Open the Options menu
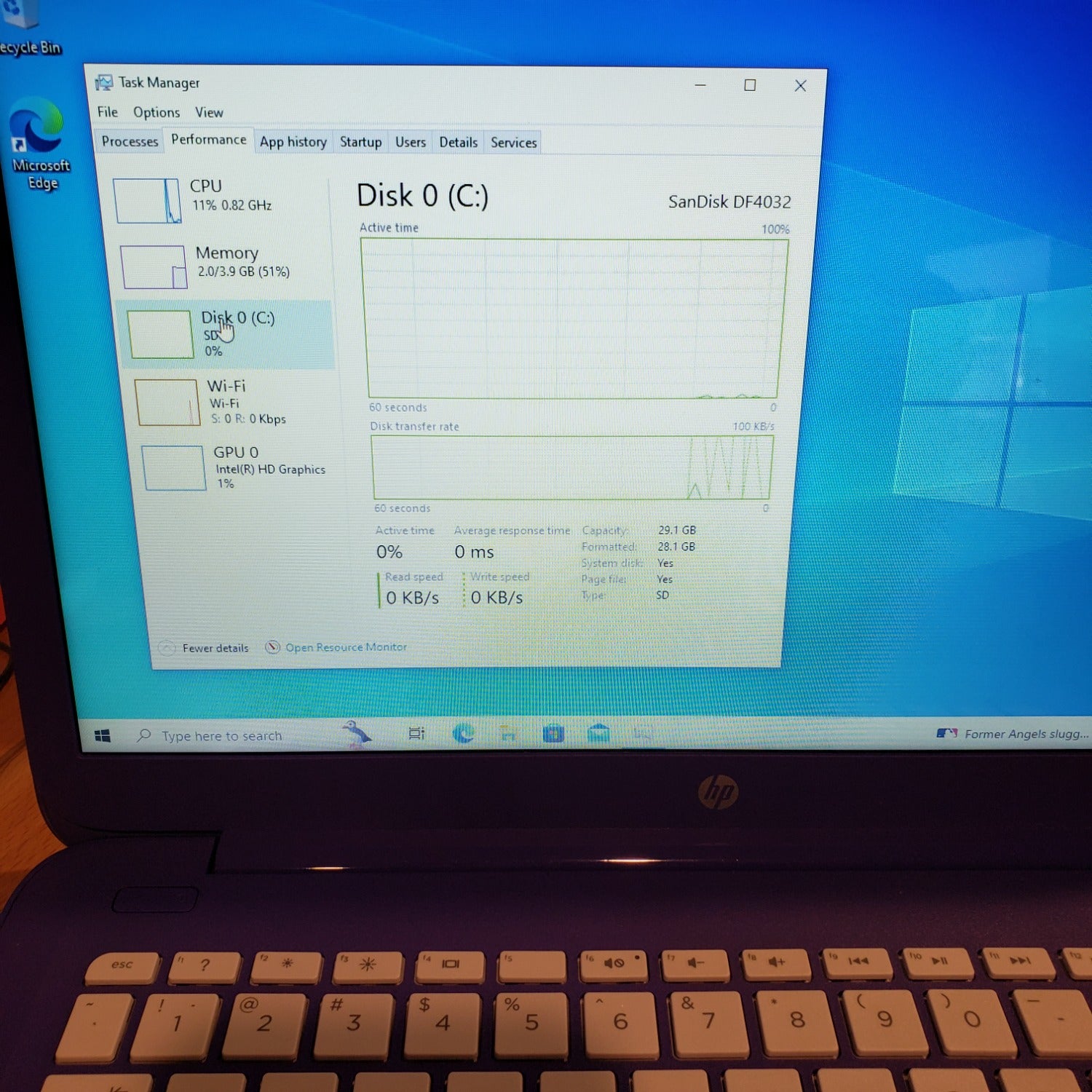 157,112
